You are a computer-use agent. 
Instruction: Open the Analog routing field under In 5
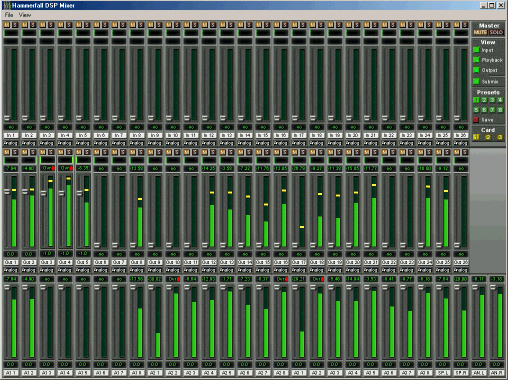83,143
